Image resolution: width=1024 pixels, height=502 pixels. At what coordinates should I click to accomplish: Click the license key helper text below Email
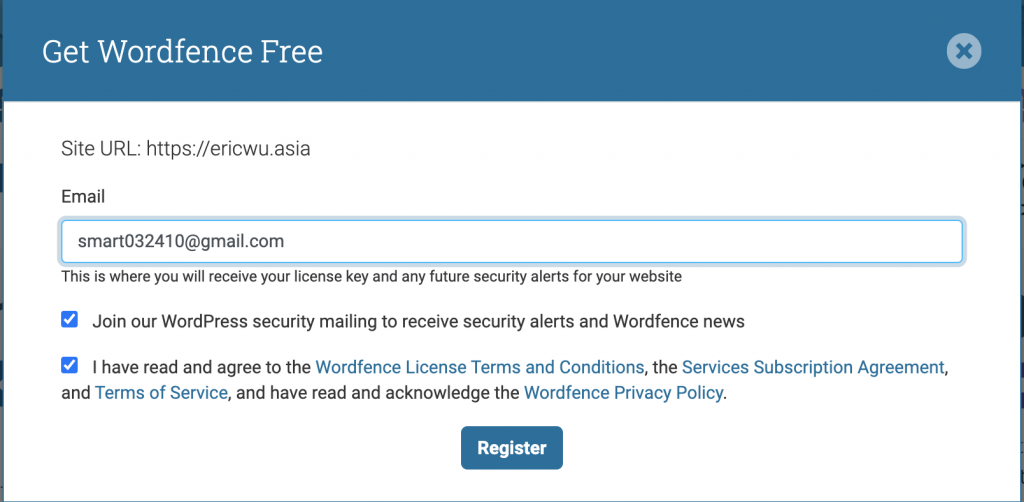[372, 277]
